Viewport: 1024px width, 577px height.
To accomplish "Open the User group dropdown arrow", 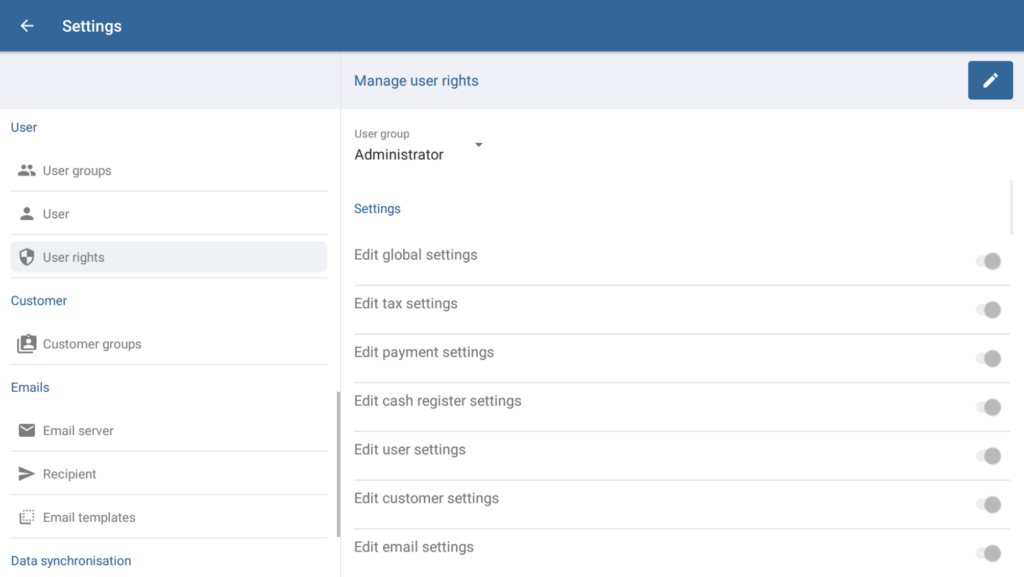I will [x=478, y=145].
